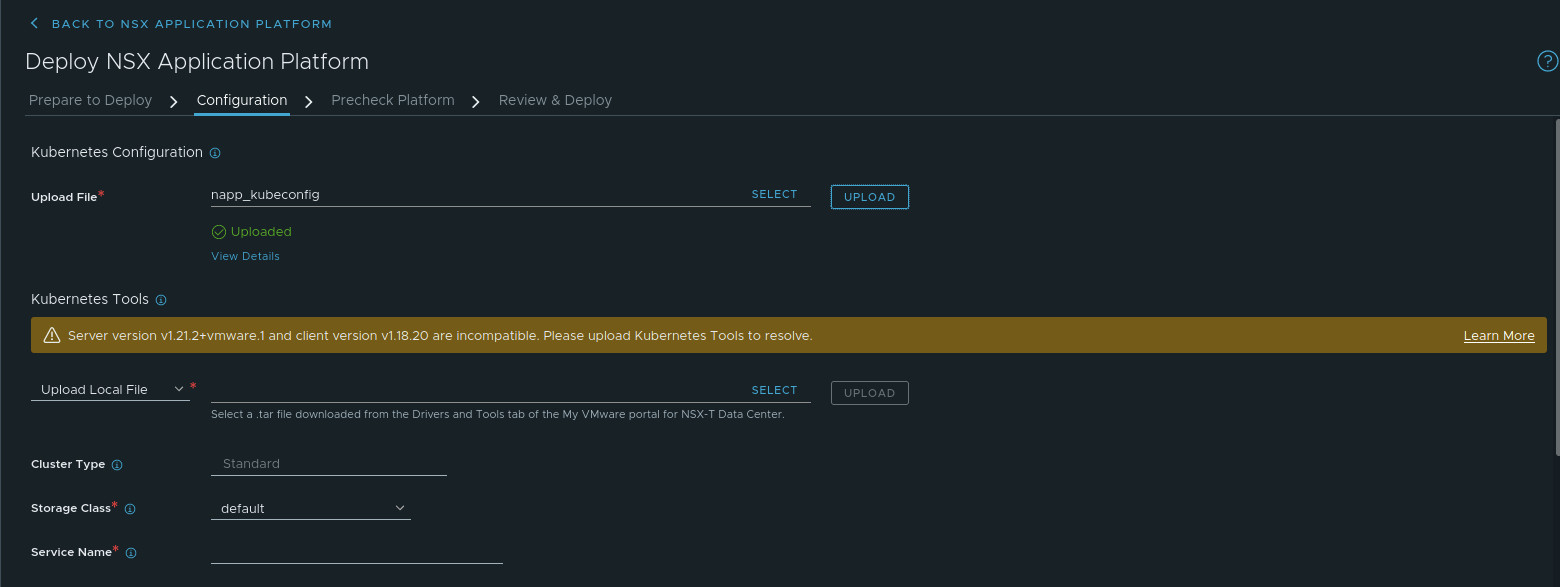Open the Upload Local File dropdown
The height and width of the screenshot is (587, 1560).
click(110, 390)
